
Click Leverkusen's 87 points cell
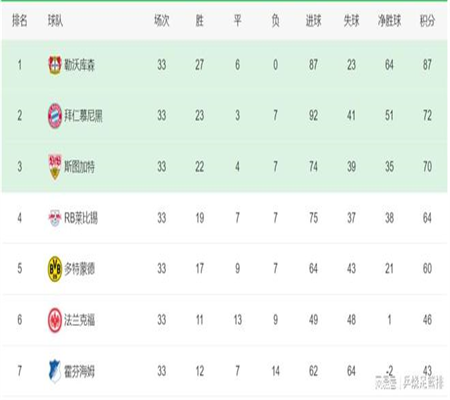pos(427,65)
